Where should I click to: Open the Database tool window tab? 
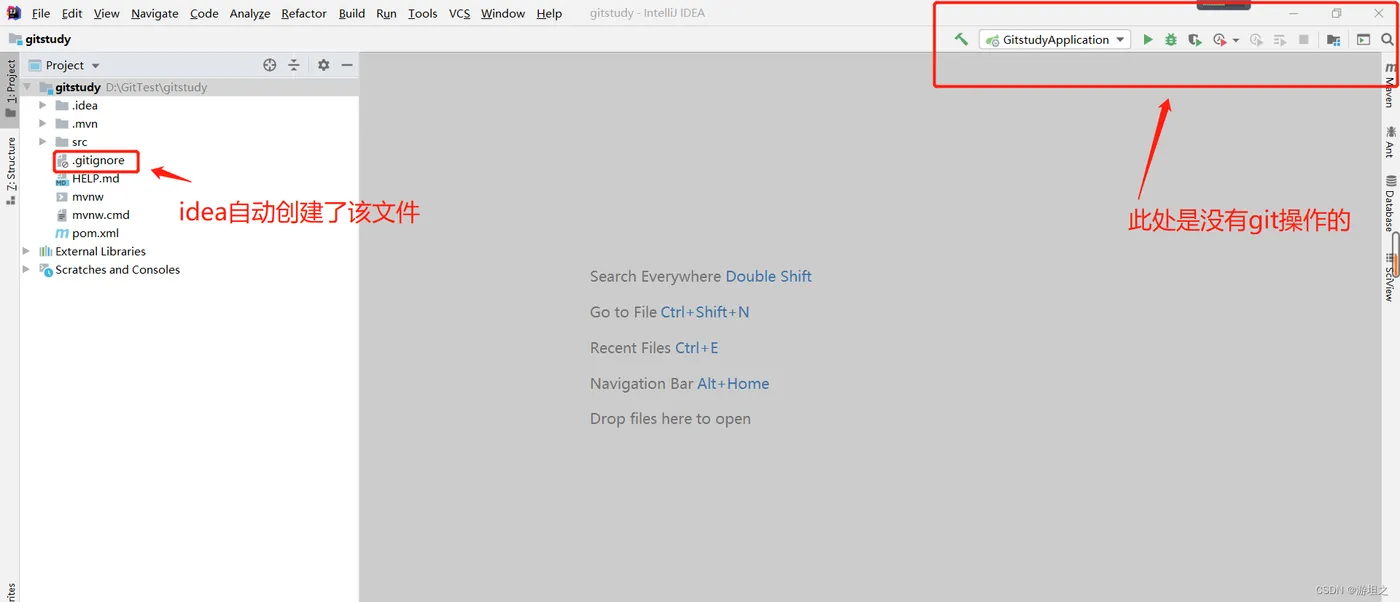coord(1389,203)
